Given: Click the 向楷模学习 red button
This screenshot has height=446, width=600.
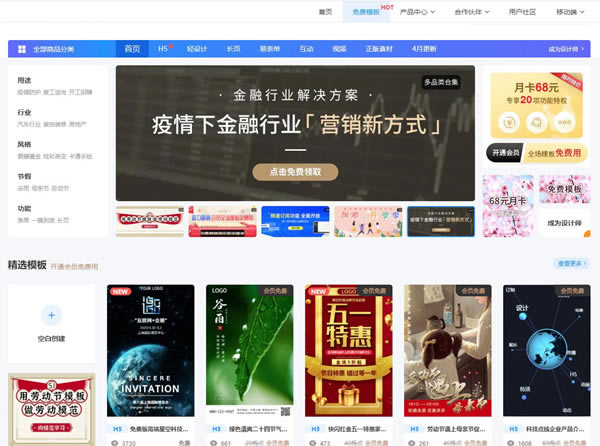Looking at the screenshot, I should [51, 428].
